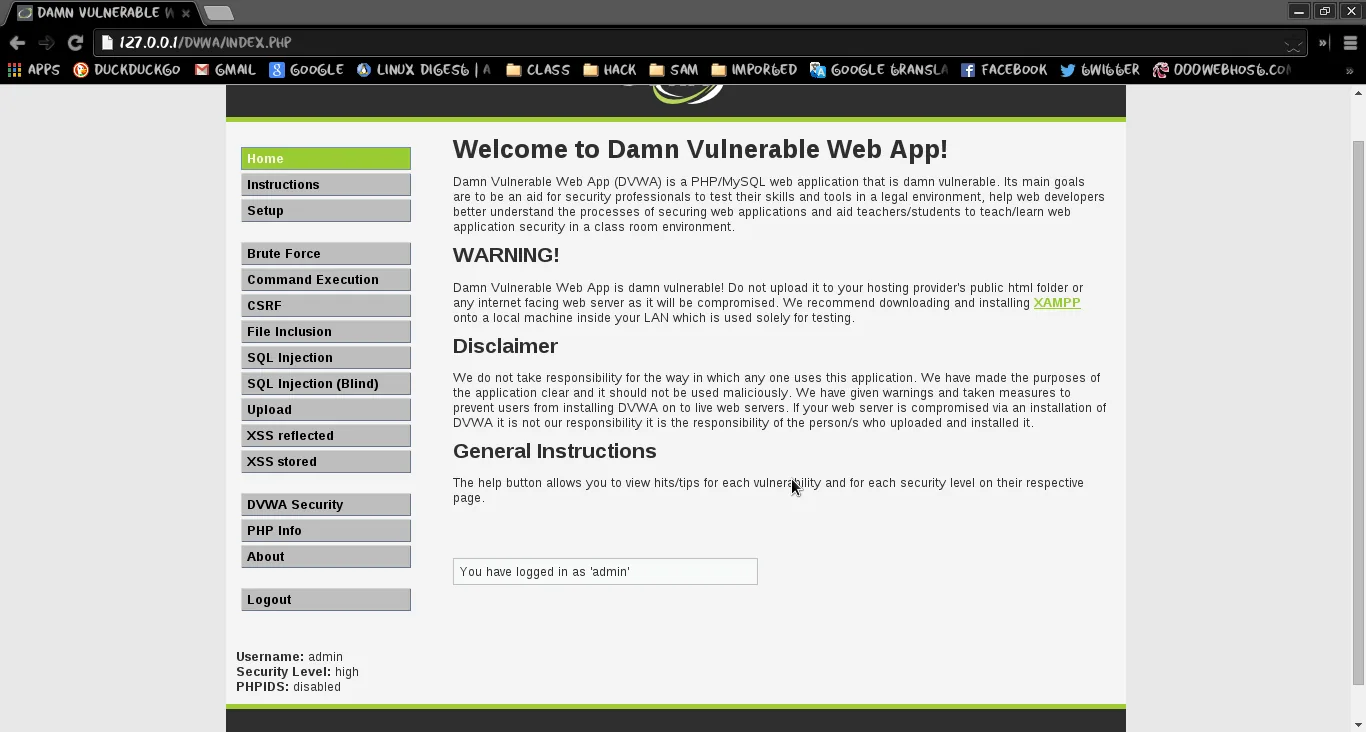Open the Class bookmarks folder
This screenshot has height=732, width=1366.
538,70
